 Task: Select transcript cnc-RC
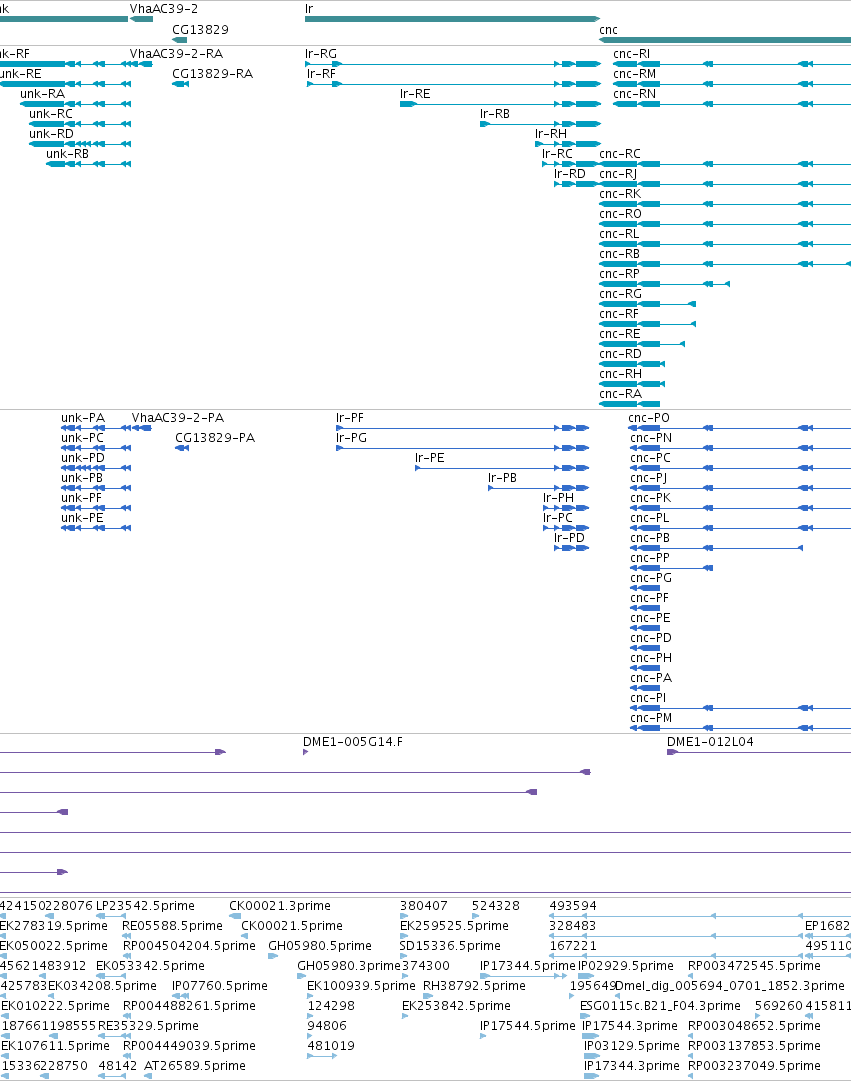coord(620,154)
